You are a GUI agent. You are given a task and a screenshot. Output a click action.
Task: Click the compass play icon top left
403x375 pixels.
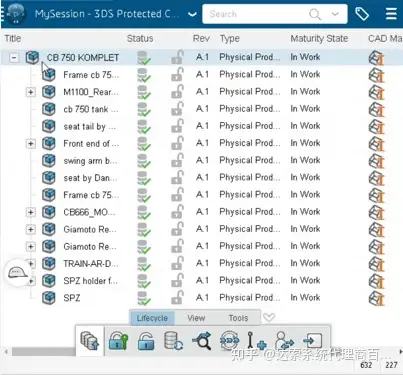(x=15, y=14)
